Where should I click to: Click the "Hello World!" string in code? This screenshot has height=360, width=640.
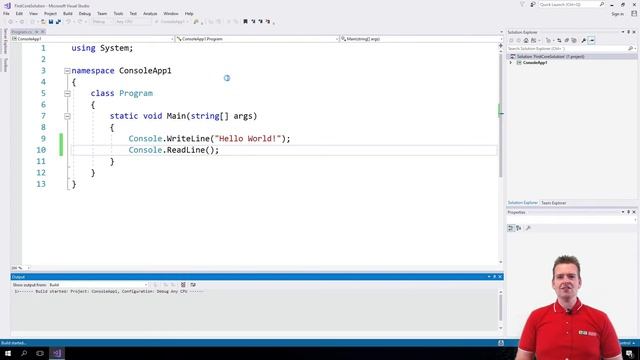pyautogui.click(x=248, y=139)
